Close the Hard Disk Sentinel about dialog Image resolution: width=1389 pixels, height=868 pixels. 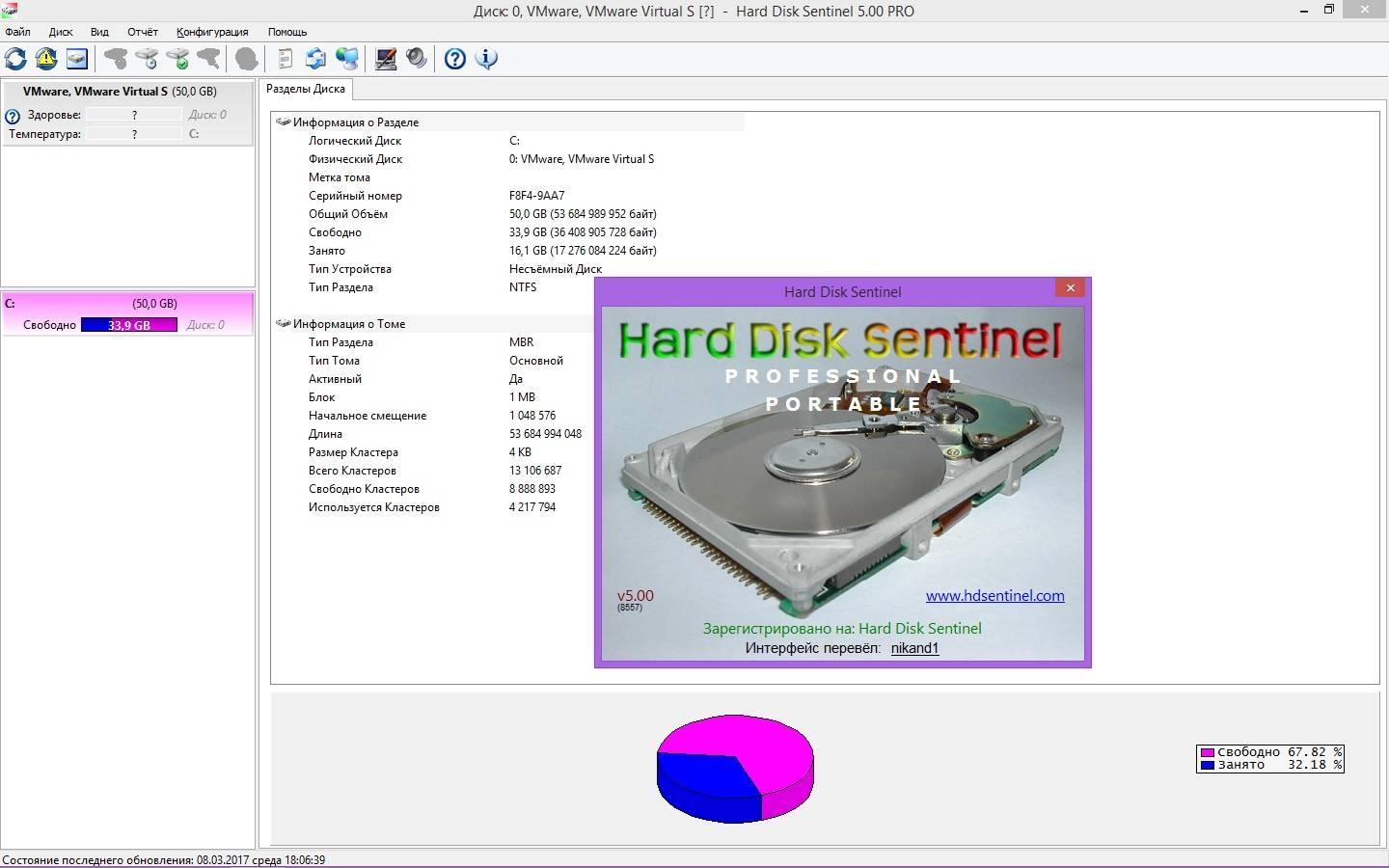click(1070, 287)
